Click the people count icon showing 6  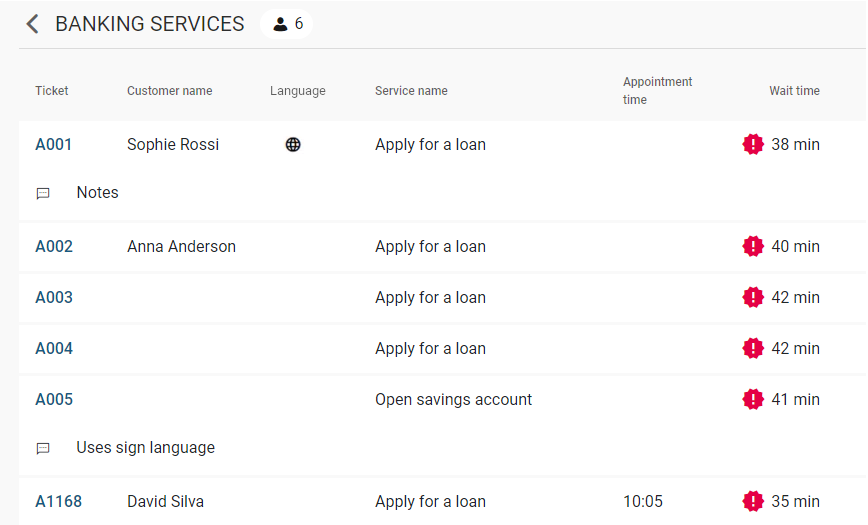[280, 24]
